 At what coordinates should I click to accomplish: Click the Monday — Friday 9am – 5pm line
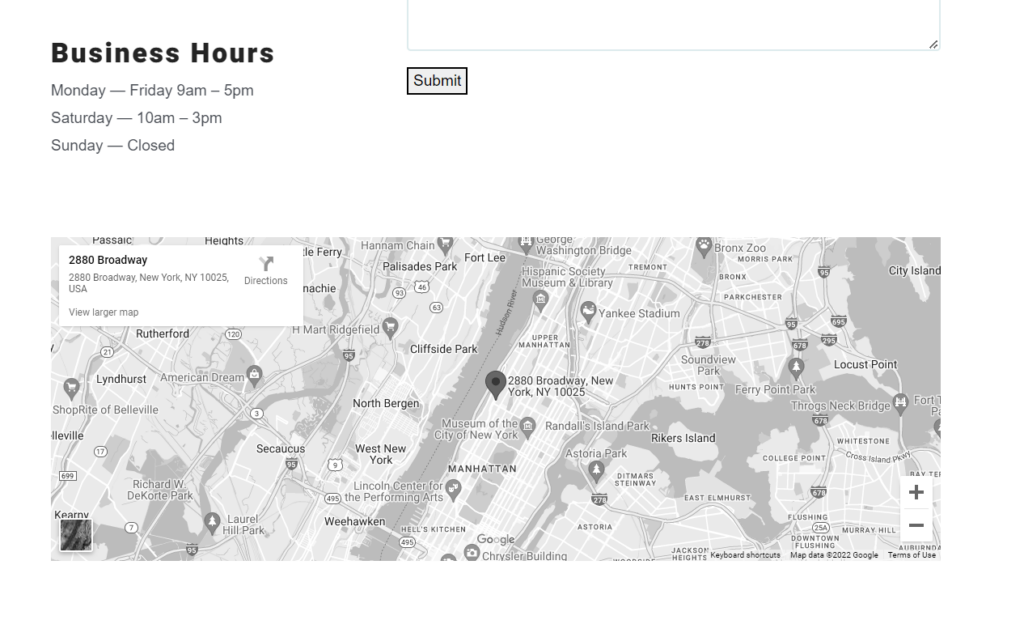coord(152,90)
